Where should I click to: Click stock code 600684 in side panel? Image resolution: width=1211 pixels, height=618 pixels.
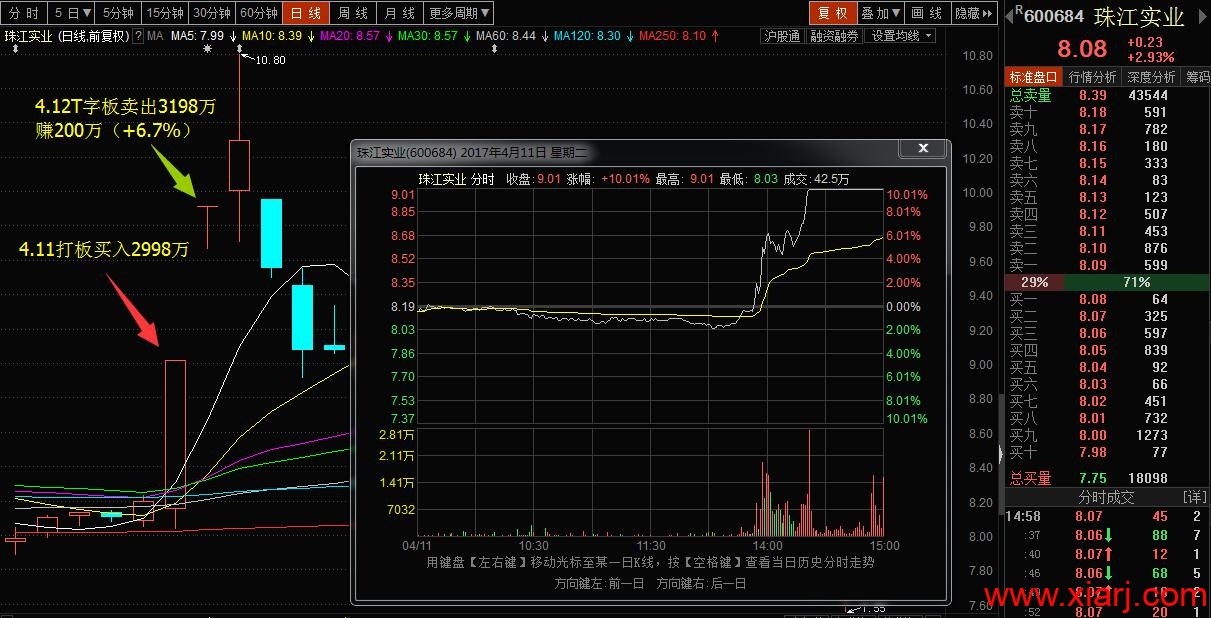tap(1055, 17)
